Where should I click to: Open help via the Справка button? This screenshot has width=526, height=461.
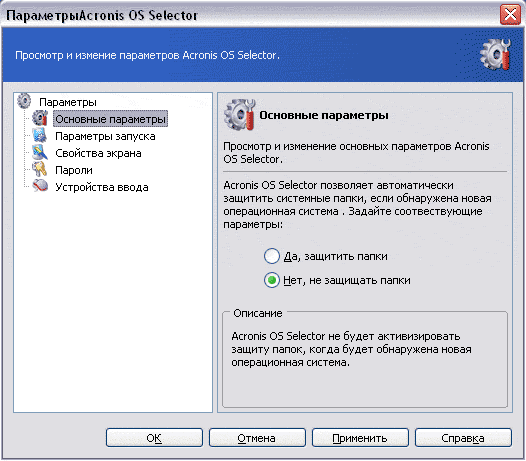click(x=463, y=438)
